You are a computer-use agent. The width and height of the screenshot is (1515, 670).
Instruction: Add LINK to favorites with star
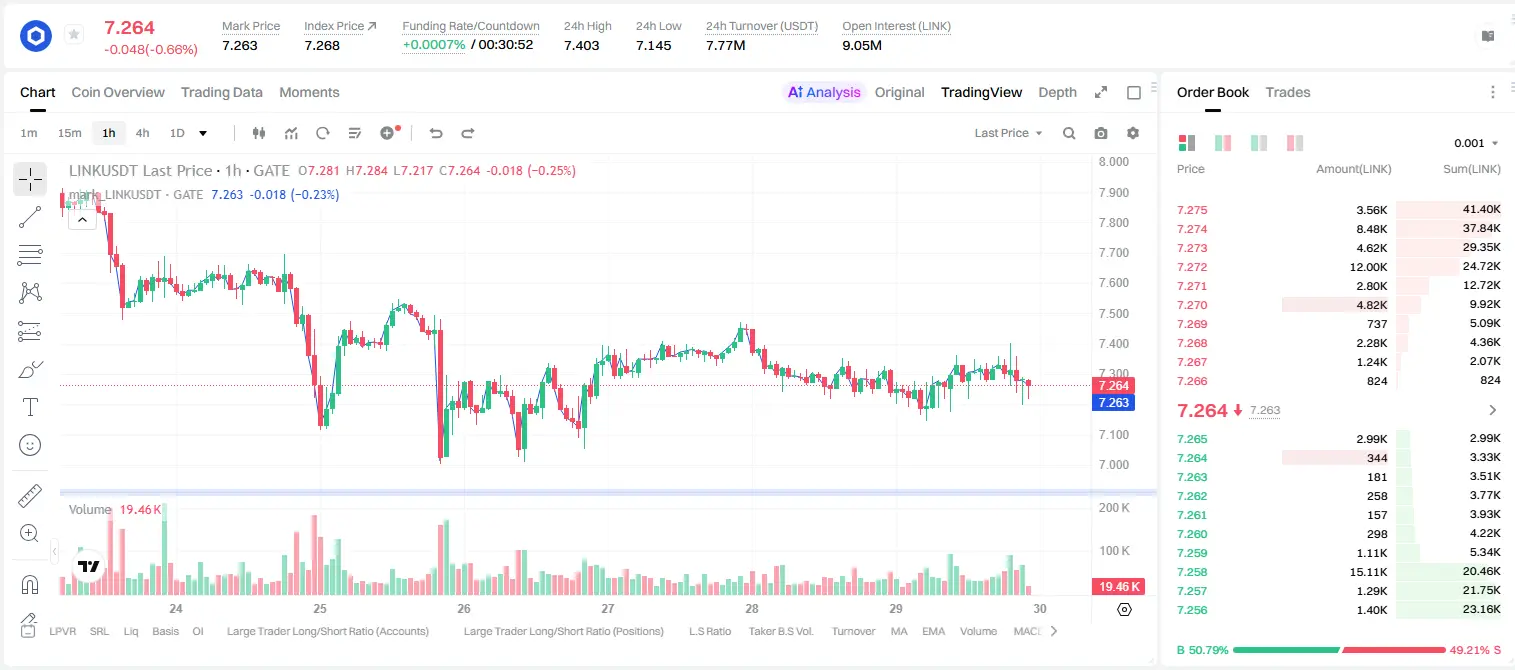click(x=74, y=35)
